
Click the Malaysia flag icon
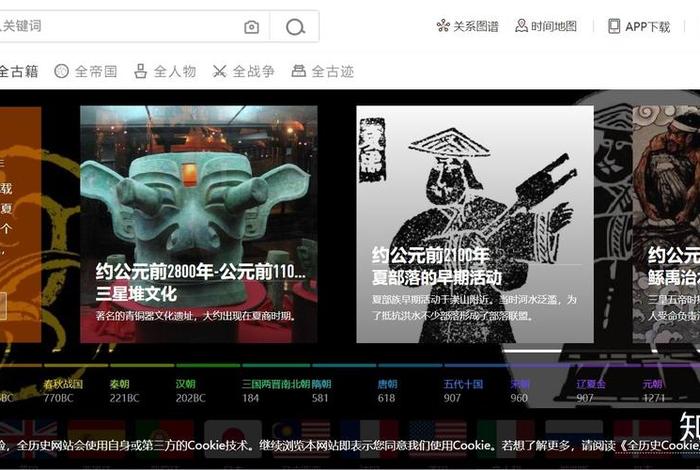click(301, 439)
